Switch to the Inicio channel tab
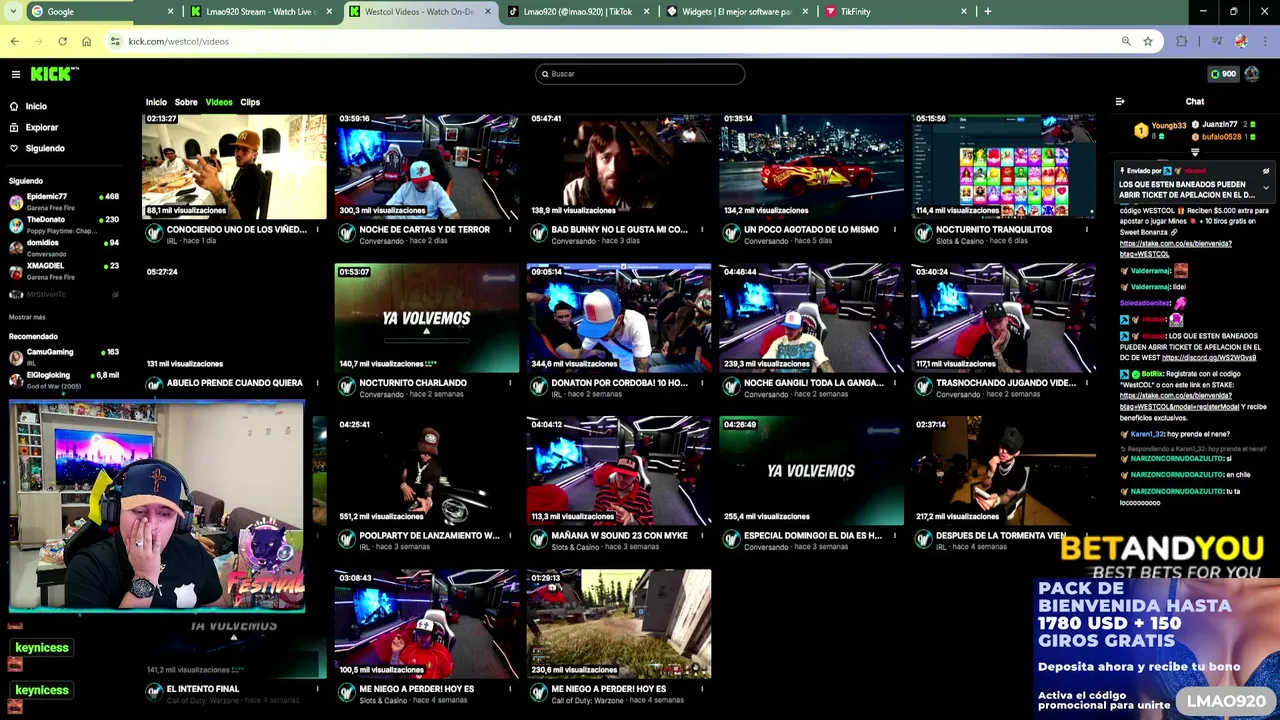 point(156,102)
